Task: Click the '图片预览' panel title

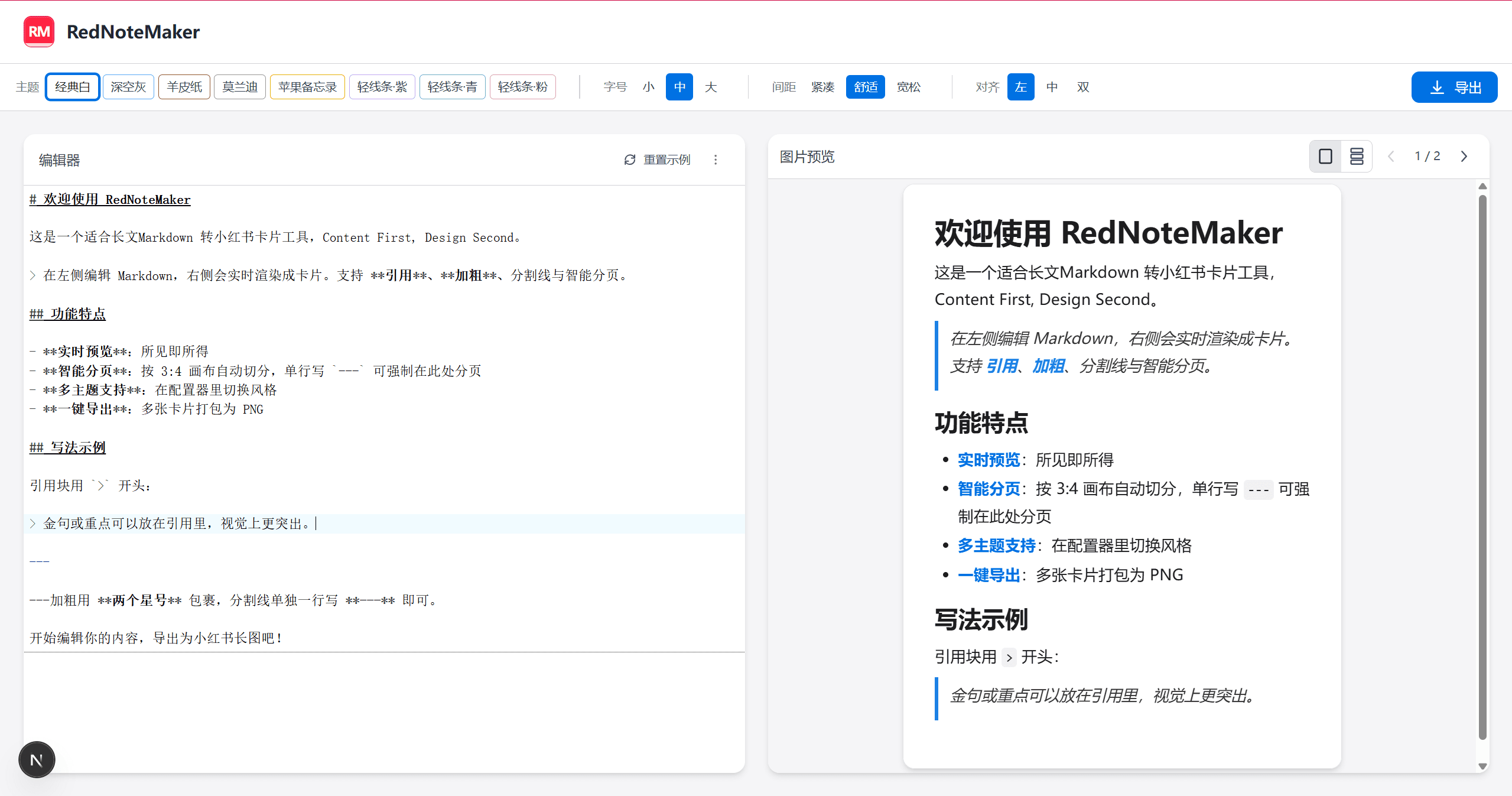Action: [x=807, y=157]
